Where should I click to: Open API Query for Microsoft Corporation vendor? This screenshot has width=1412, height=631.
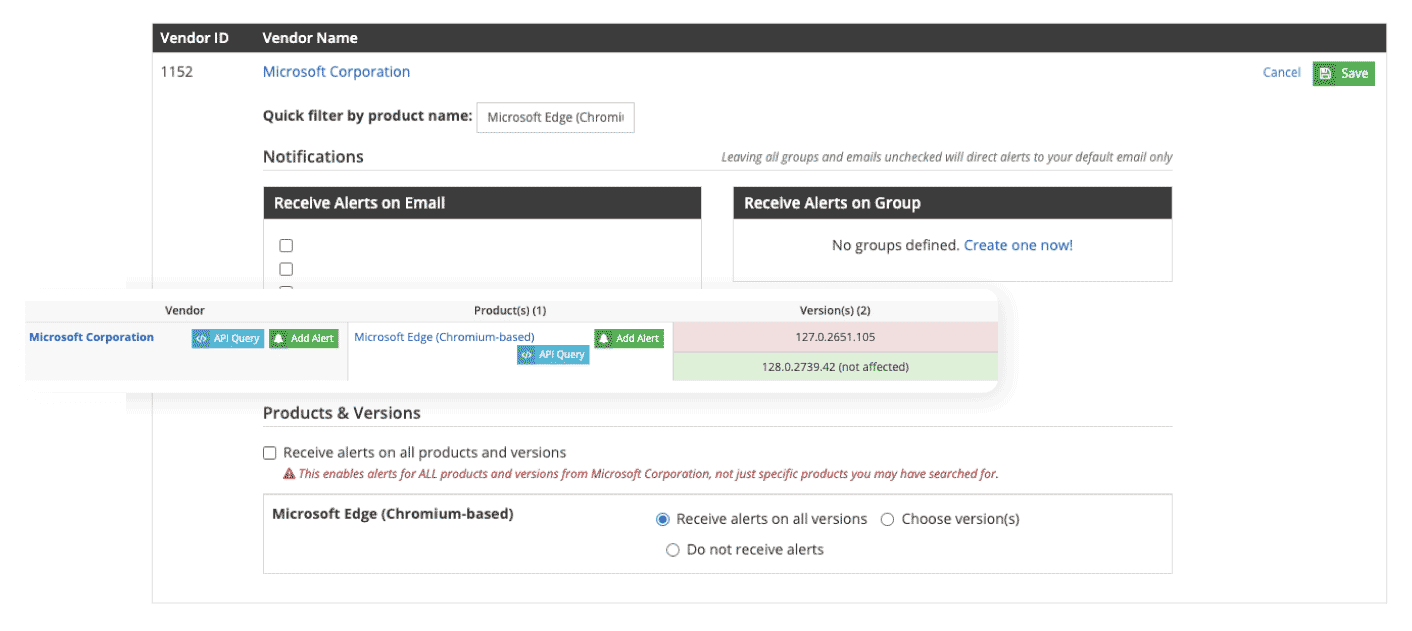228,338
